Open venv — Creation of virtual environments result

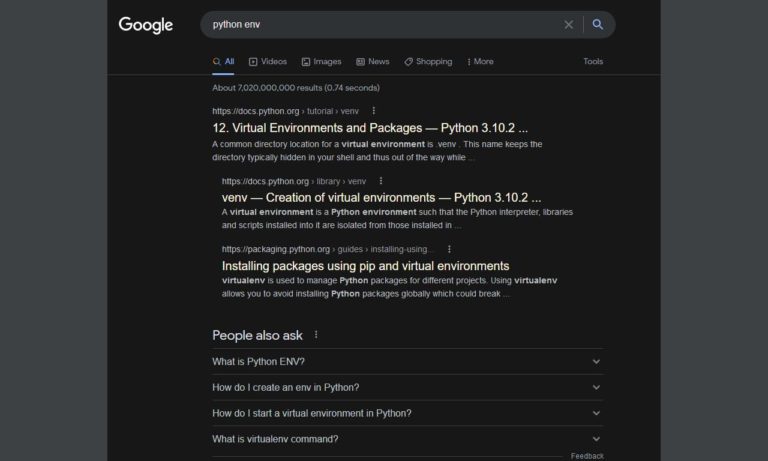381,197
